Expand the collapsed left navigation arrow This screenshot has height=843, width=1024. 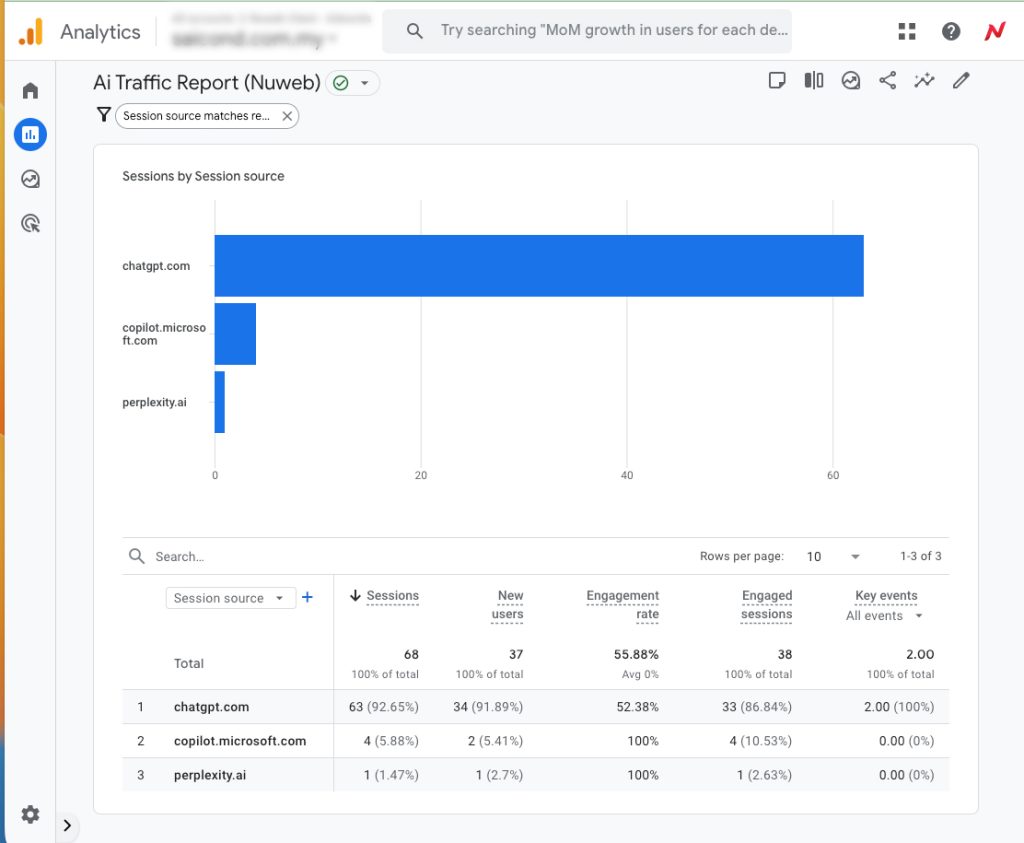[x=67, y=825]
